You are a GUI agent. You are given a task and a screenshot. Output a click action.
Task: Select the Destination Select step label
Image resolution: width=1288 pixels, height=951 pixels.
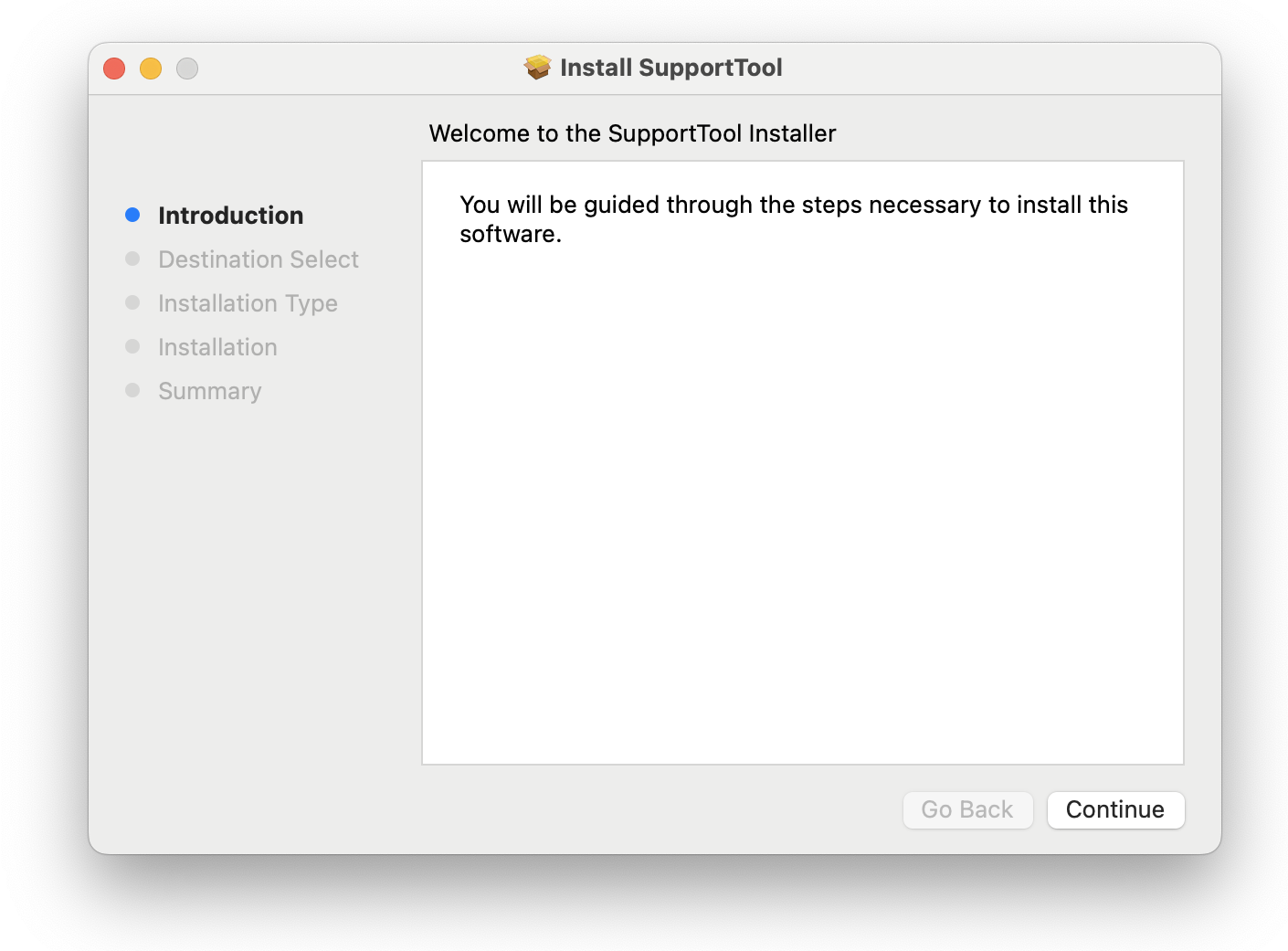(259, 259)
